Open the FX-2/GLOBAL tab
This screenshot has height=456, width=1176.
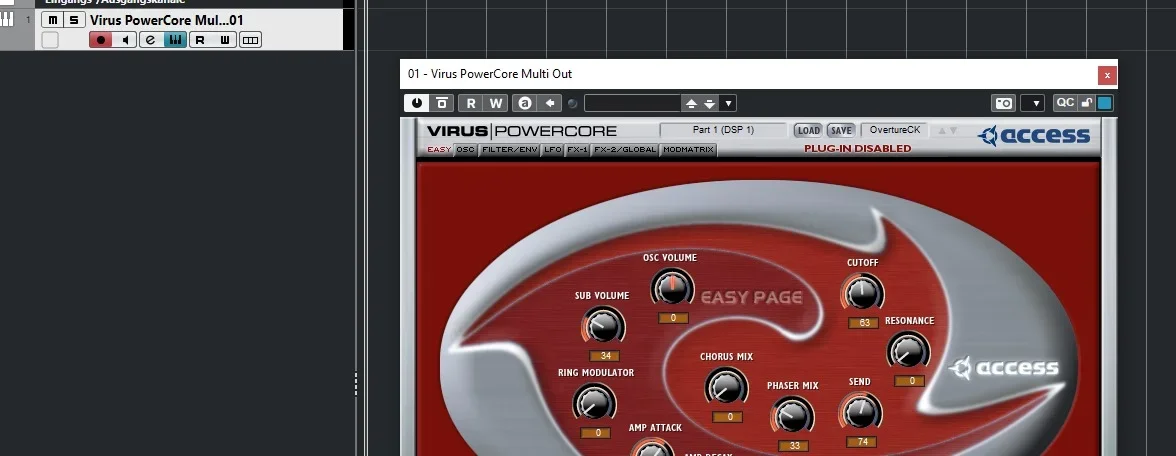pyautogui.click(x=625, y=149)
